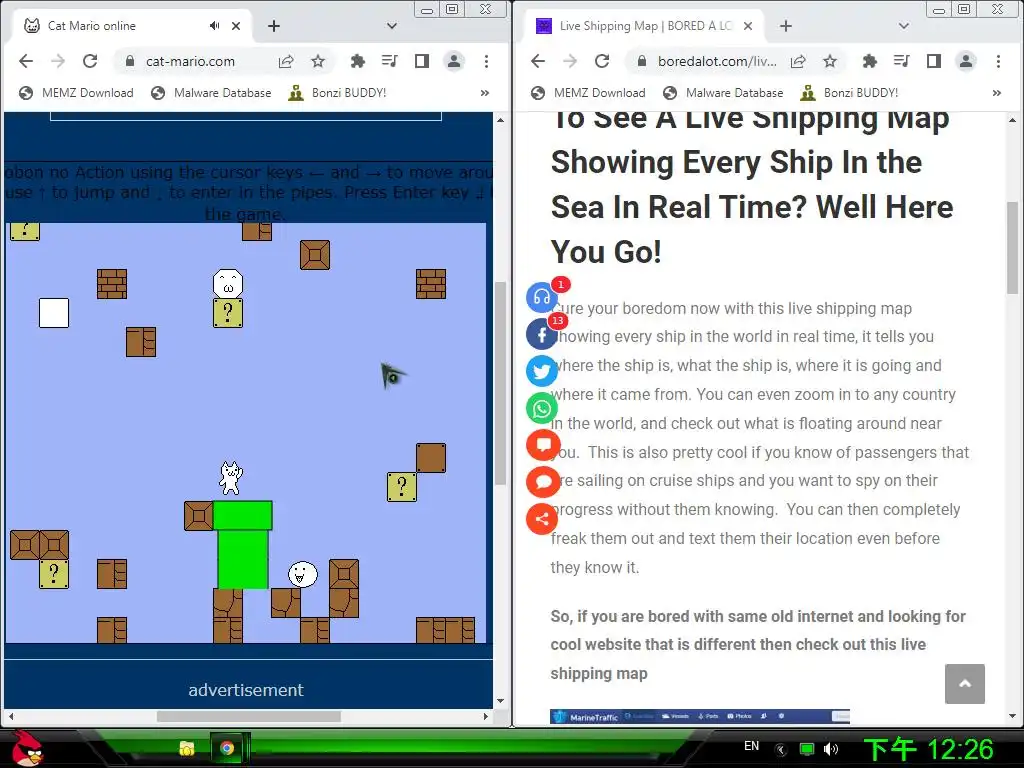
Task: Close the Cat Mario online tab
Action: [236, 26]
